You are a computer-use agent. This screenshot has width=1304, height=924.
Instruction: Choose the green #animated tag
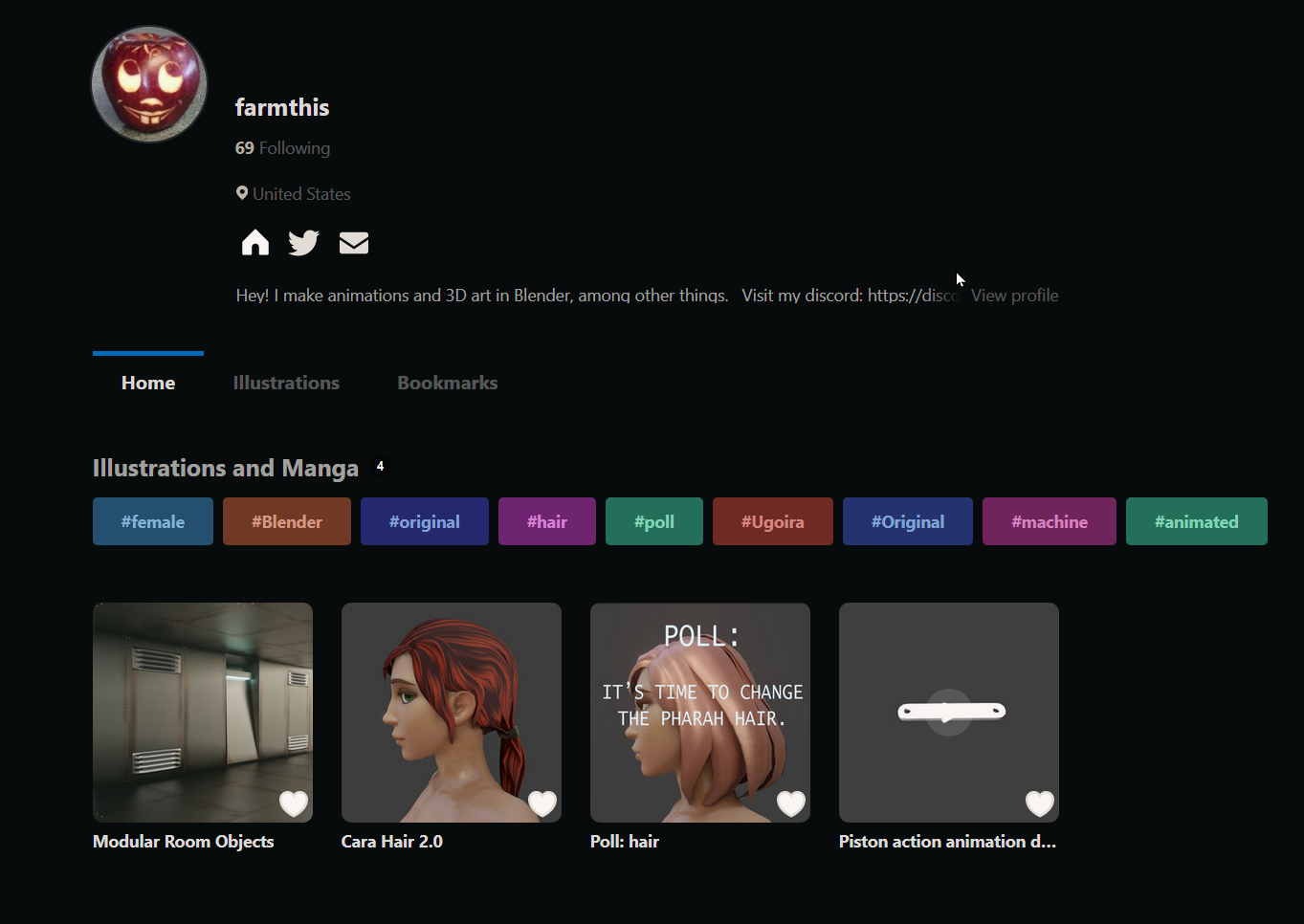click(x=1196, y=521)
